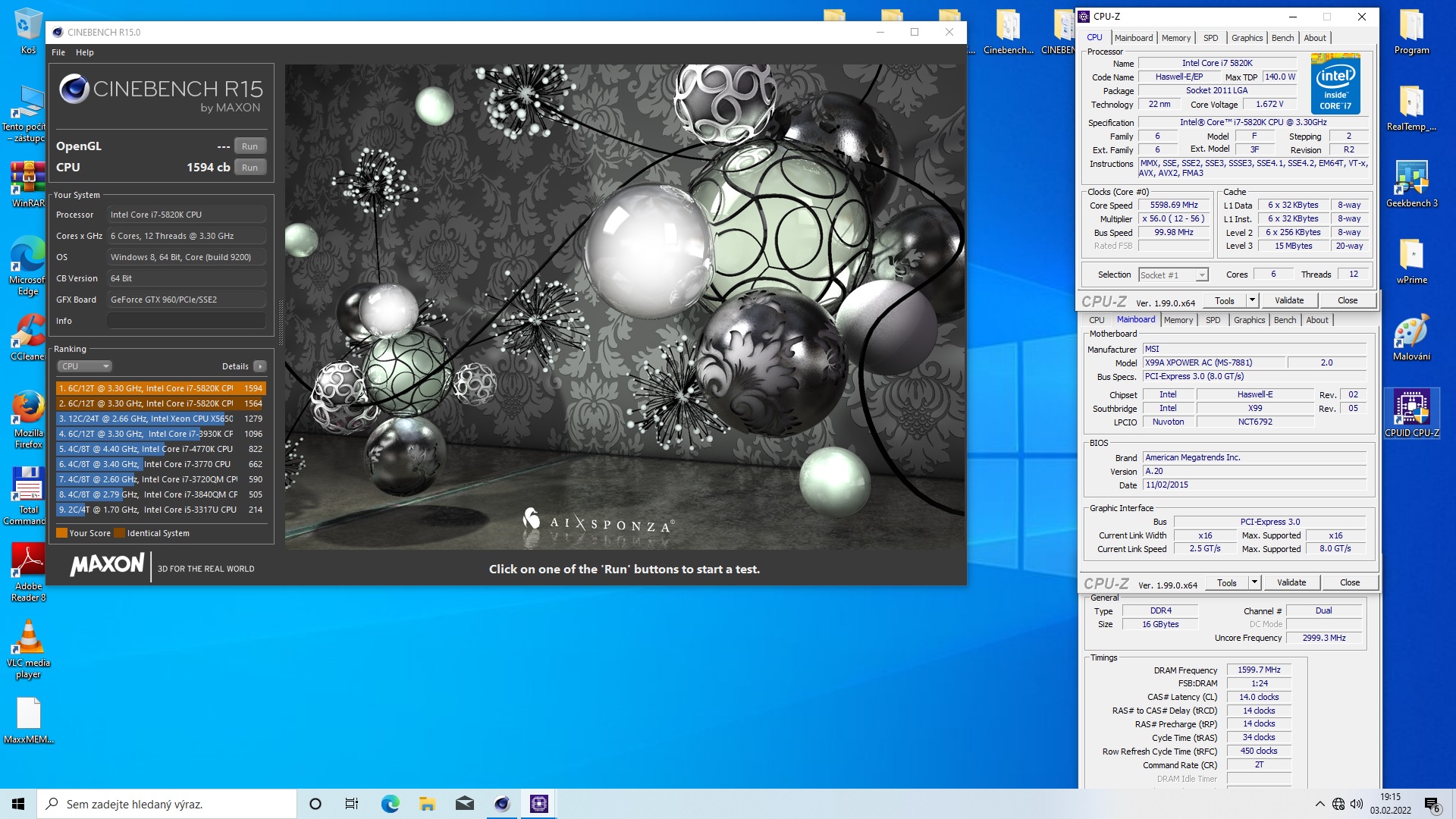Switch to Mainboard tab in top CPU-Z
This screenshot has height=819, width=1456.
[x=1134, y=38]
